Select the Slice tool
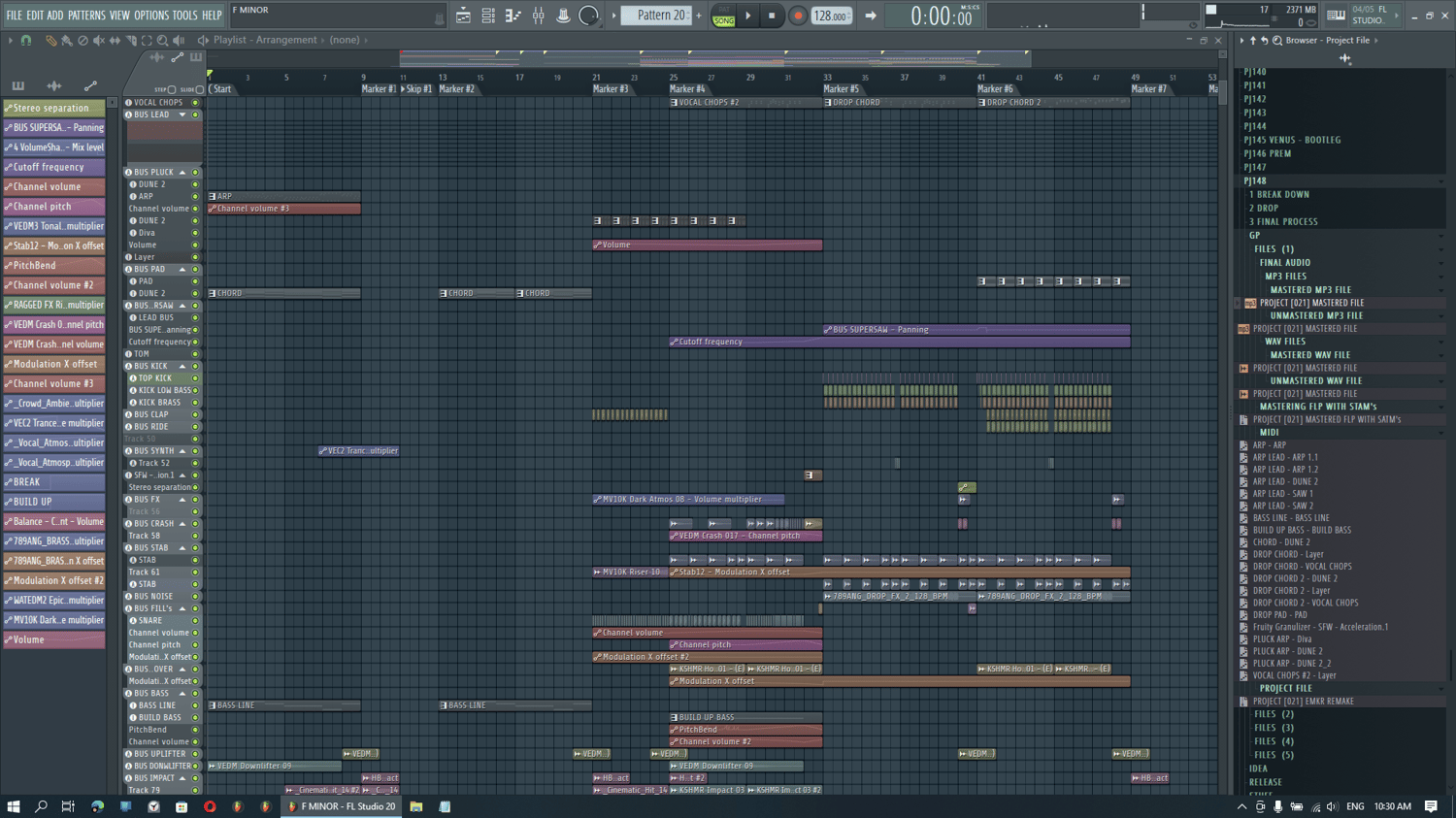Viewport: 1456px width, 818px height. click(131, 41)
